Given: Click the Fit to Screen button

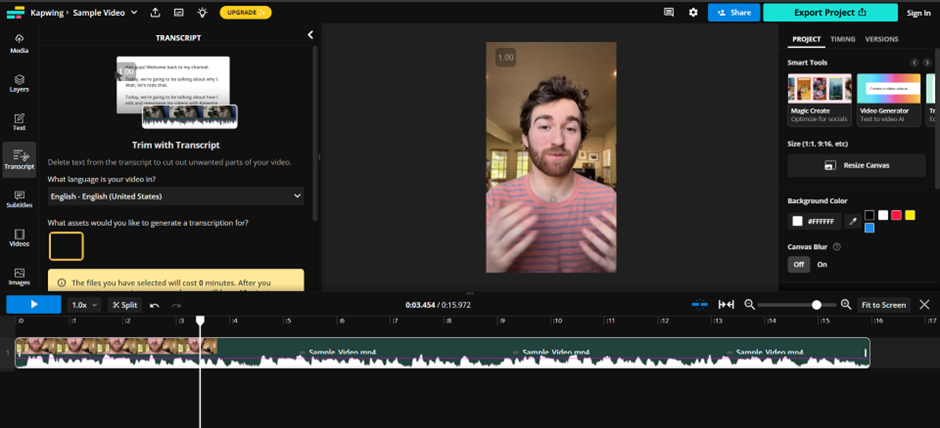Looking at the screenshot, I should click(x=884, y=305).
